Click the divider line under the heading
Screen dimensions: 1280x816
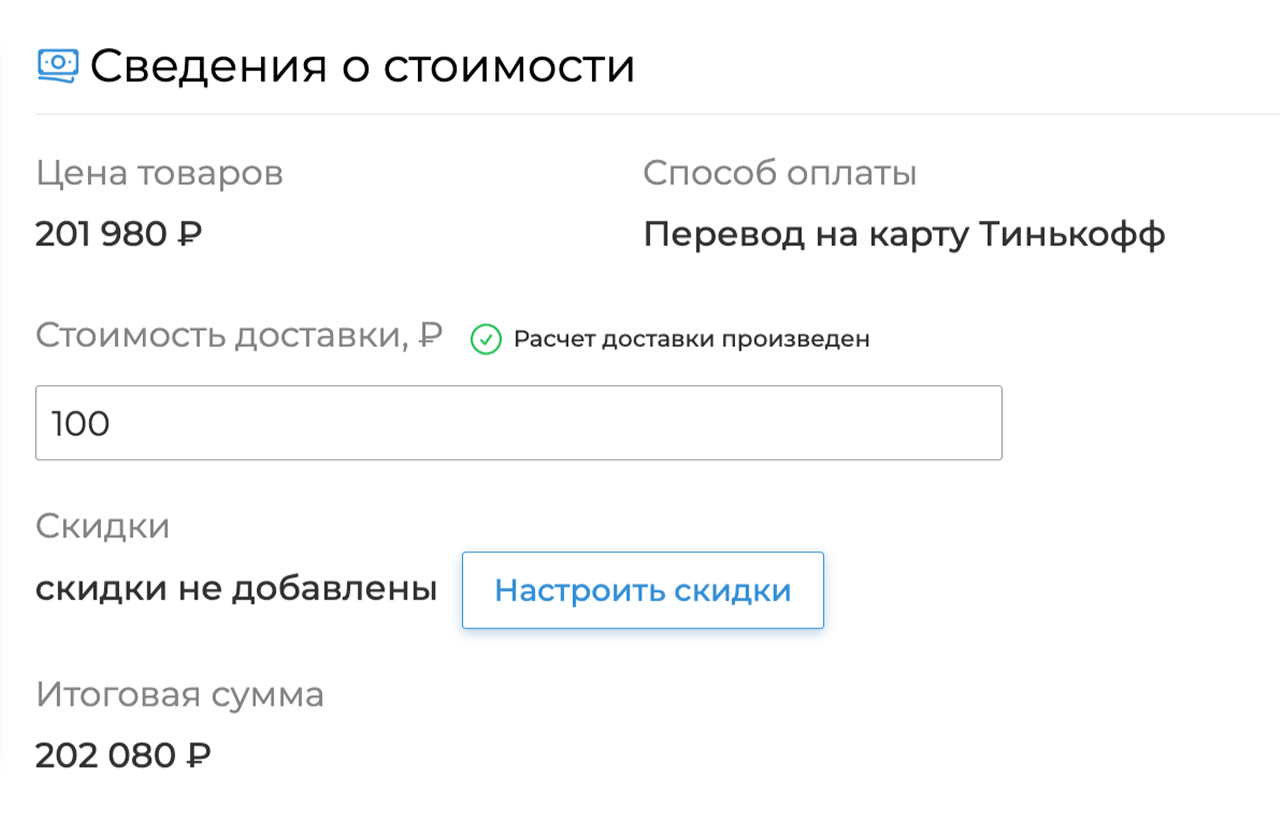click(640, 115)
